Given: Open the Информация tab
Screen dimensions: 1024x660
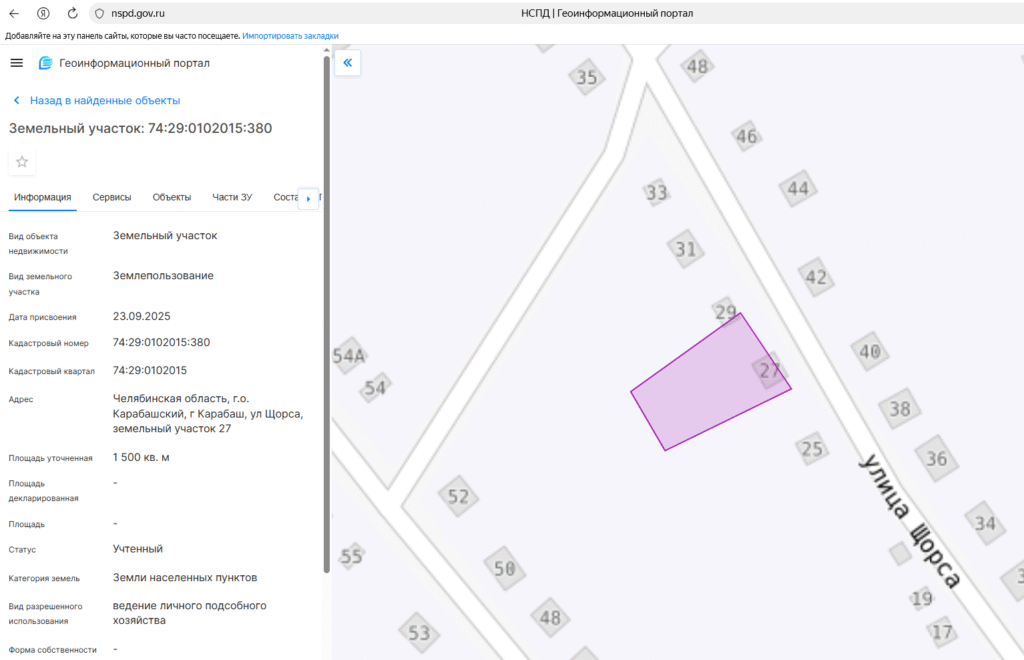Looking at the screenshot, I should pyautogui.click(x=42, y=197).
